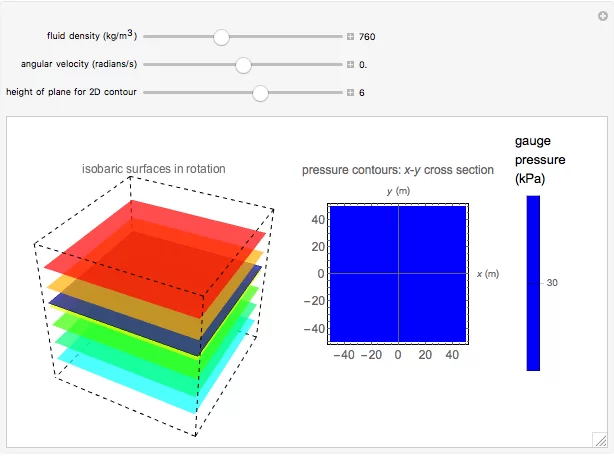Image resolution: width=614 pixels, height=456 pixels.
Task: Click the height of plane value 6
Action: 362,93
